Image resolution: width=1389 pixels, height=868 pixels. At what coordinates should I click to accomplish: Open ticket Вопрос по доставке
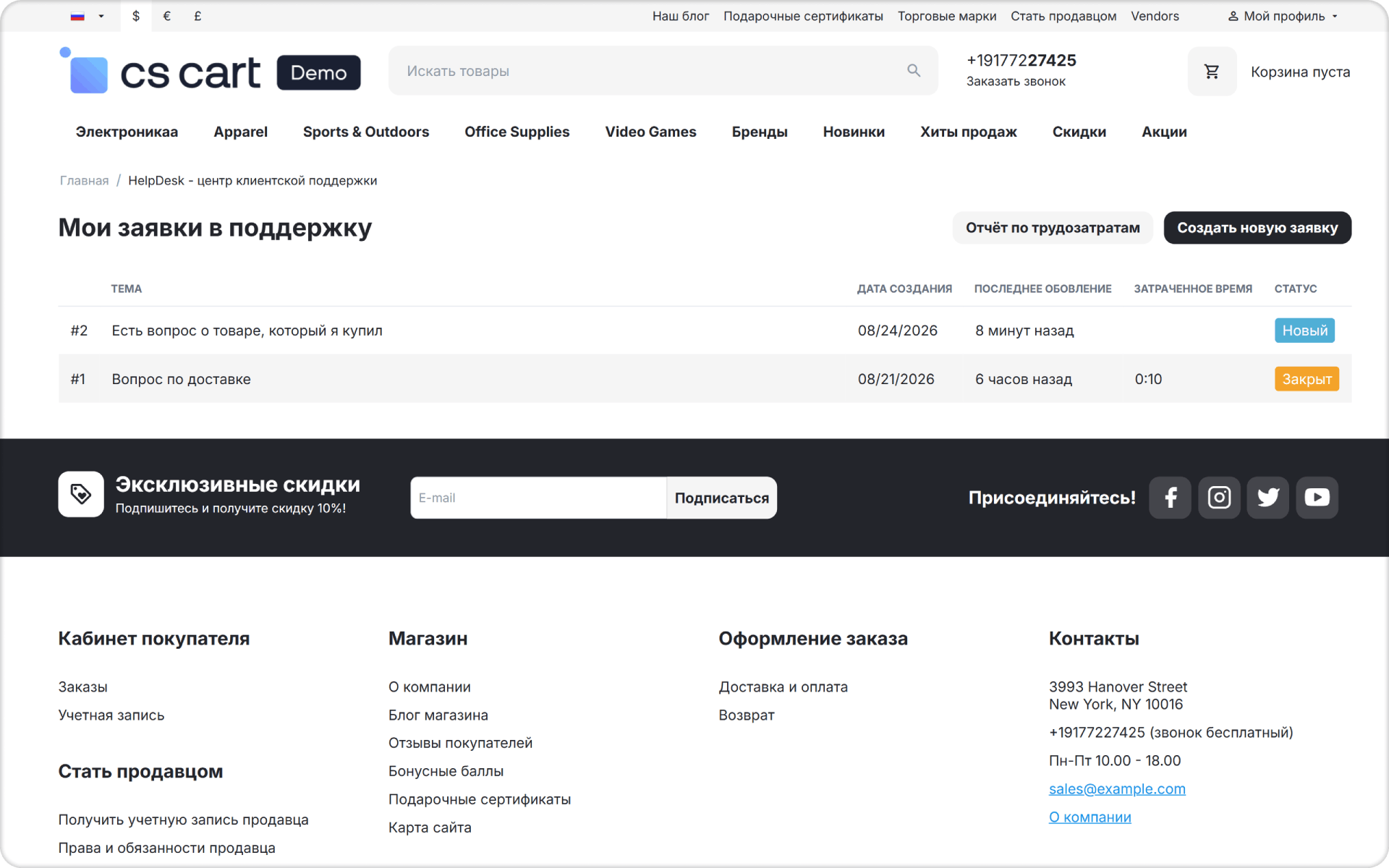tap(181, 379)
